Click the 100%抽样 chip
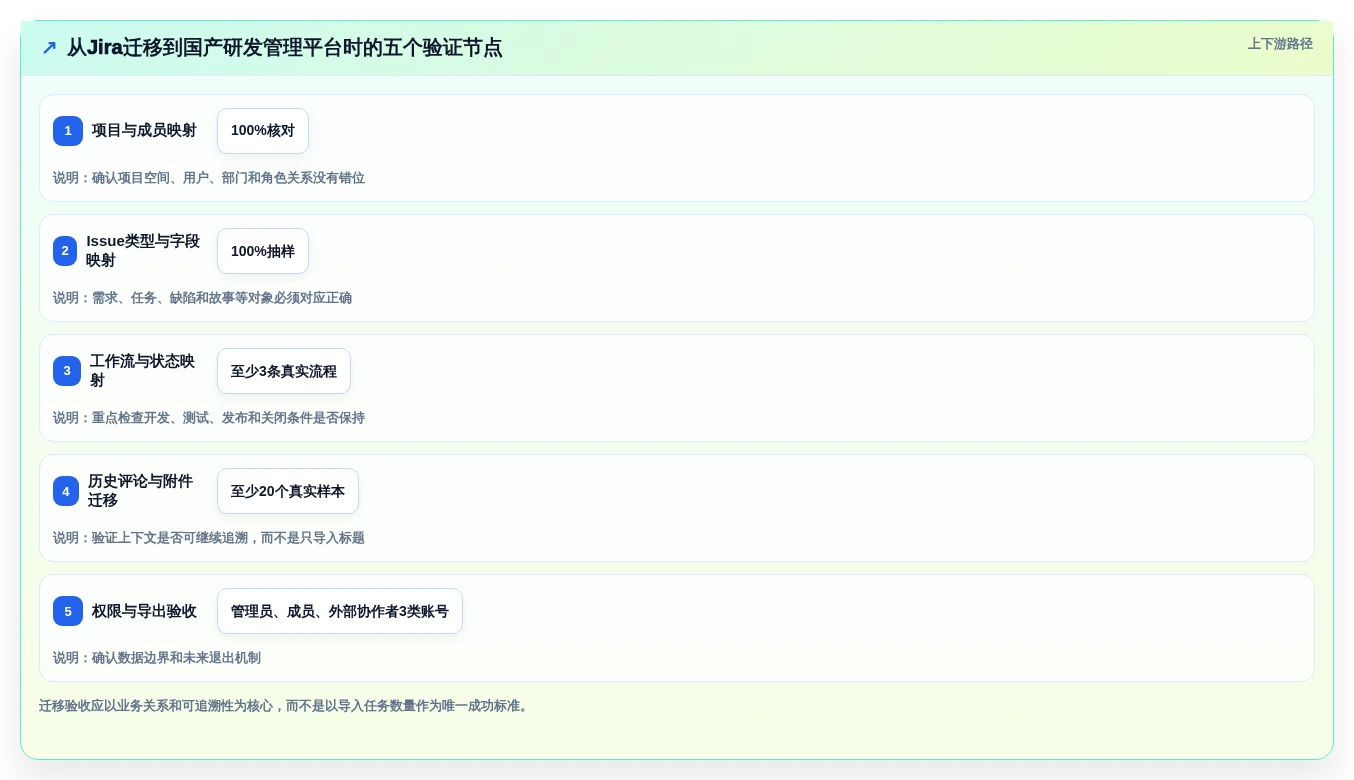1354x780 pixels. (x=263, y=251)
